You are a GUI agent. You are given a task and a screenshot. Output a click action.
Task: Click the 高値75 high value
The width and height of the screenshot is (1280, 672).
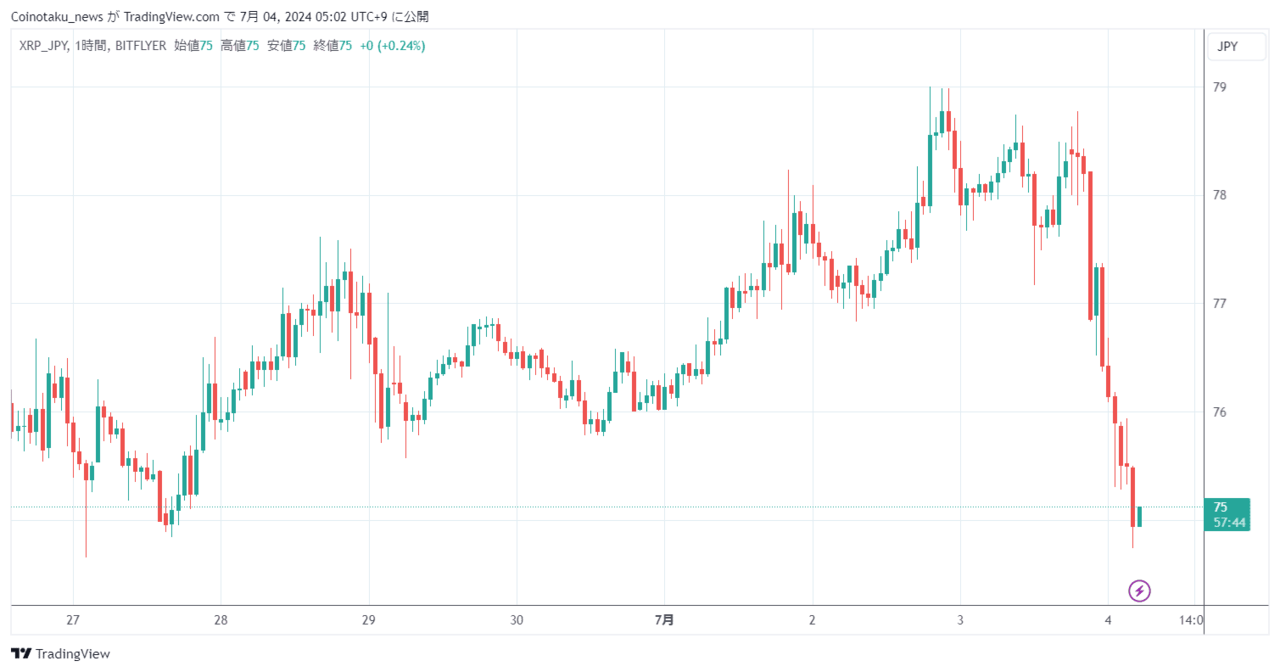point(240,46)
